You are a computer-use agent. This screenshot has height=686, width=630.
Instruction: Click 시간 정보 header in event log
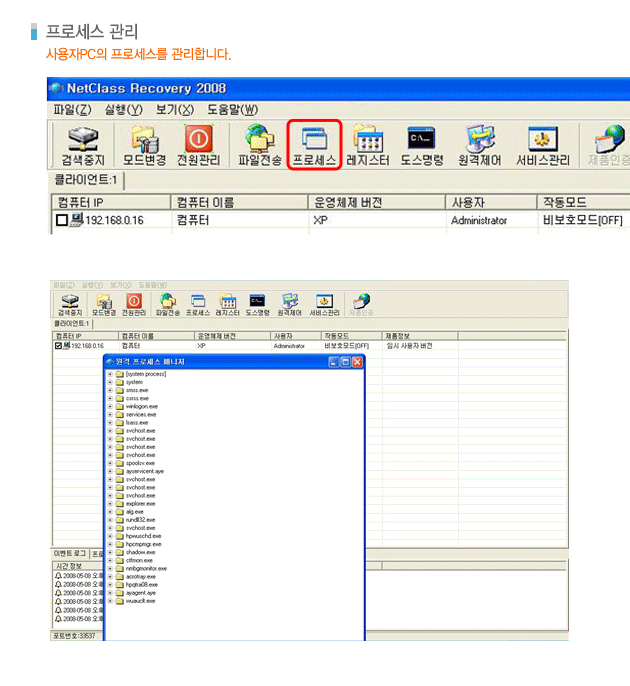pos(77,566)
